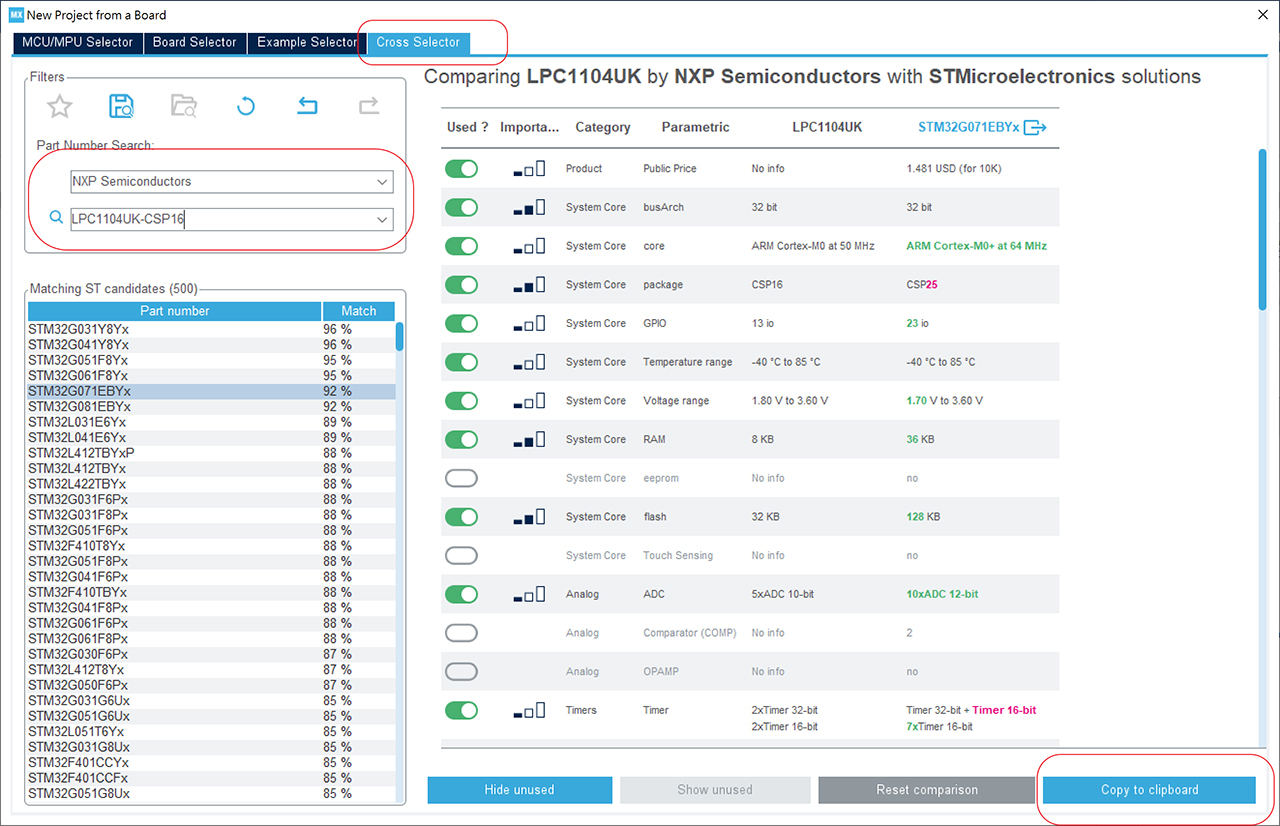
Task: Click the Copy to clipboard button
Action: 1149,790
